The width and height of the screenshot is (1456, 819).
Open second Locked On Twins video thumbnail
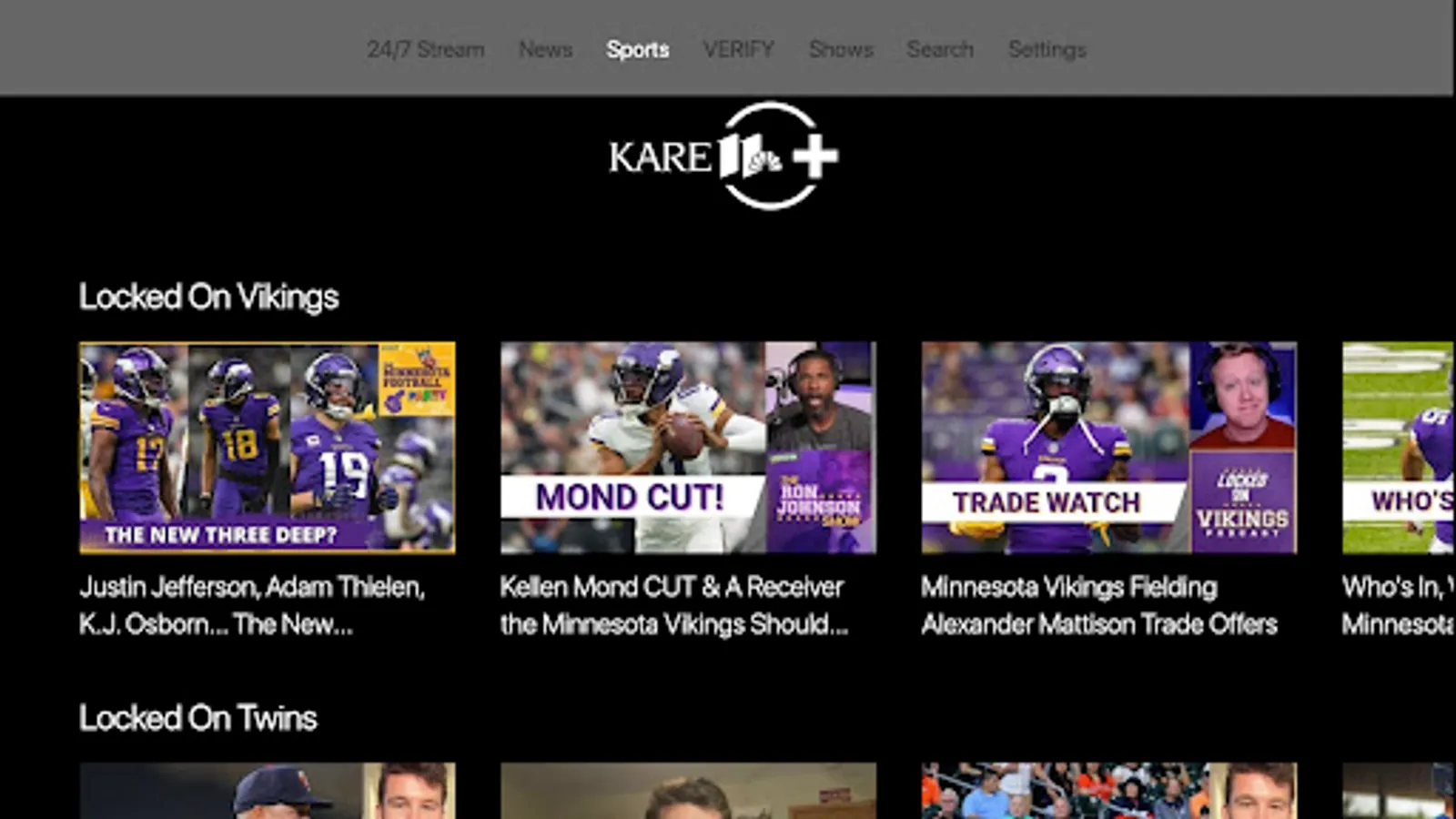click(x=688, y=791)
